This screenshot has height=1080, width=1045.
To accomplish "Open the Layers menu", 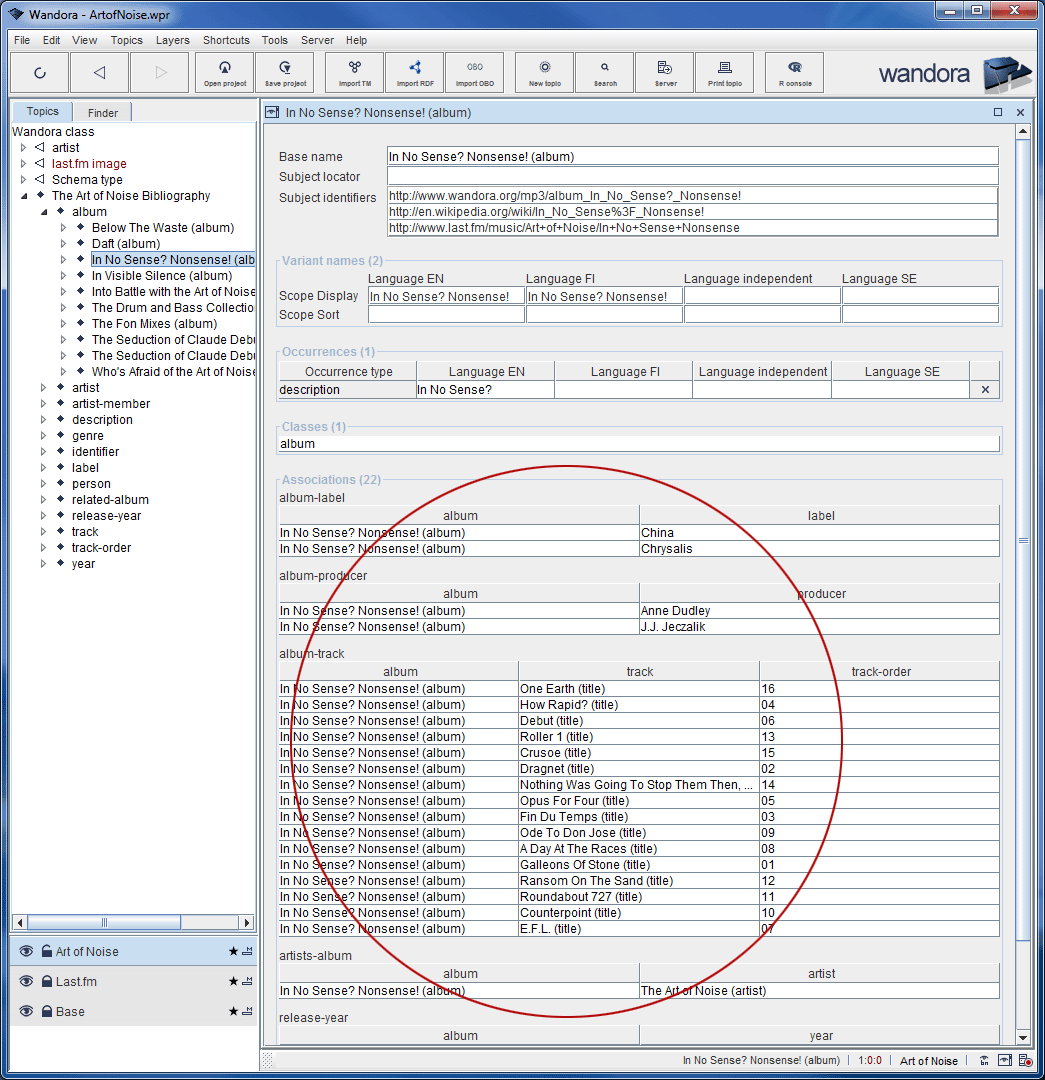I will click(172, 40).
